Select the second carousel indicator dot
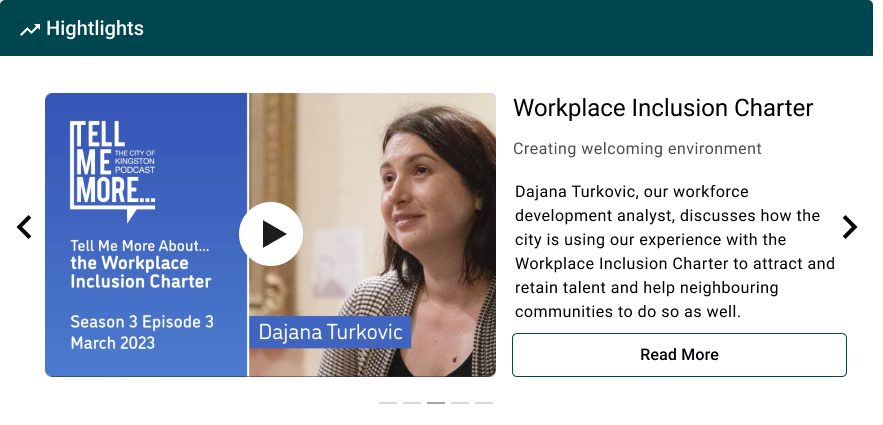 (412, 403)
